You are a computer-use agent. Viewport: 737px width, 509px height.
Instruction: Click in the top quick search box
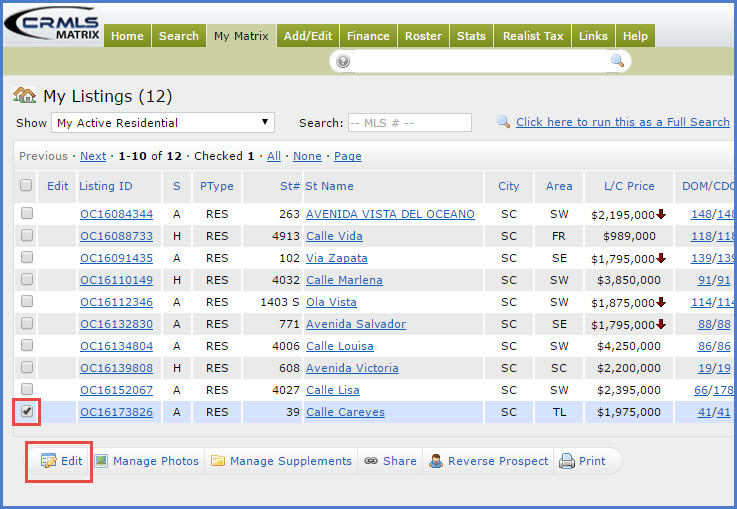click(479, 61)
